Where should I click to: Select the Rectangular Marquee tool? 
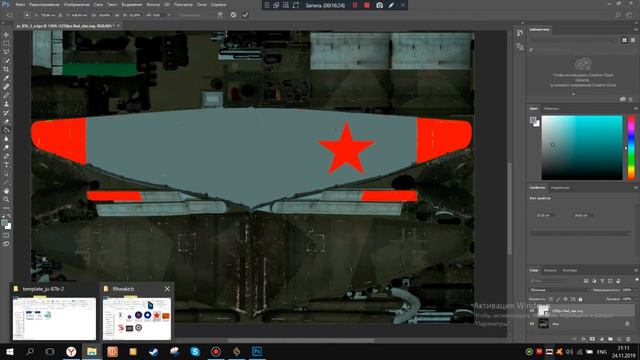pos(6,43)
